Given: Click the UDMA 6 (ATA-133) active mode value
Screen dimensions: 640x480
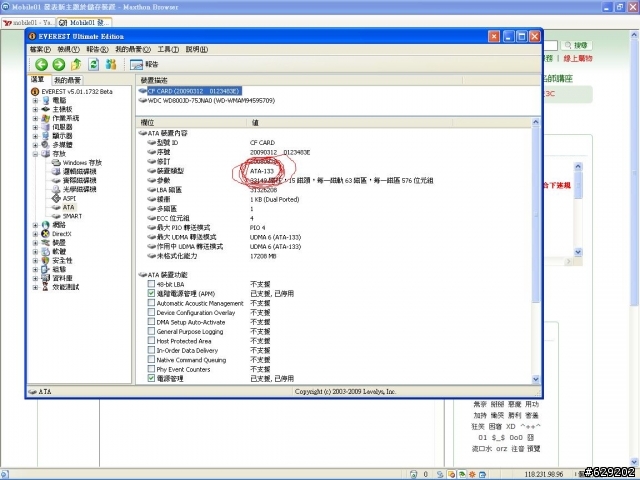Looking at the screenshot, I should coord(276,247).
